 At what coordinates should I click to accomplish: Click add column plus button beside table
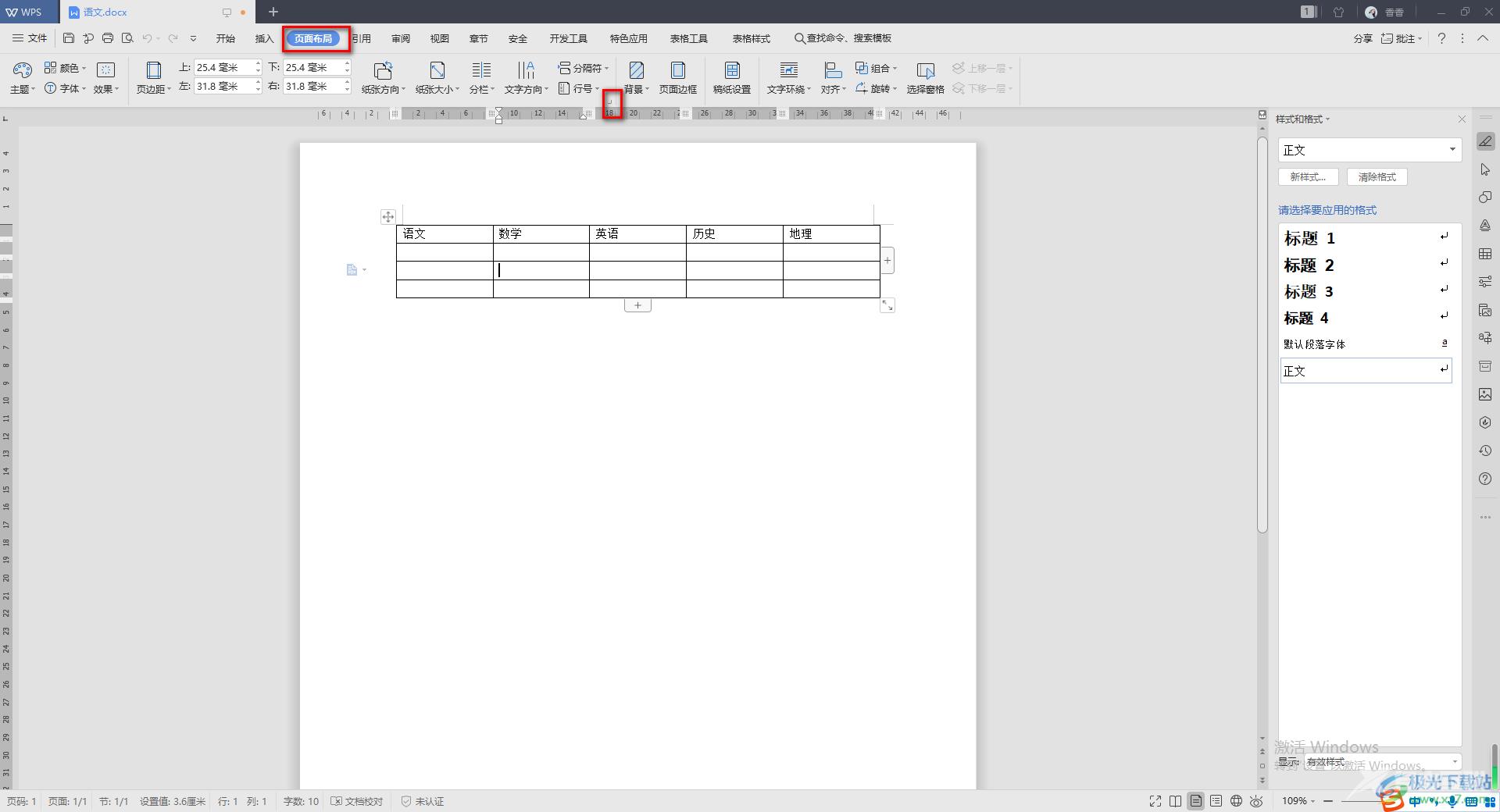pos(887,260)
